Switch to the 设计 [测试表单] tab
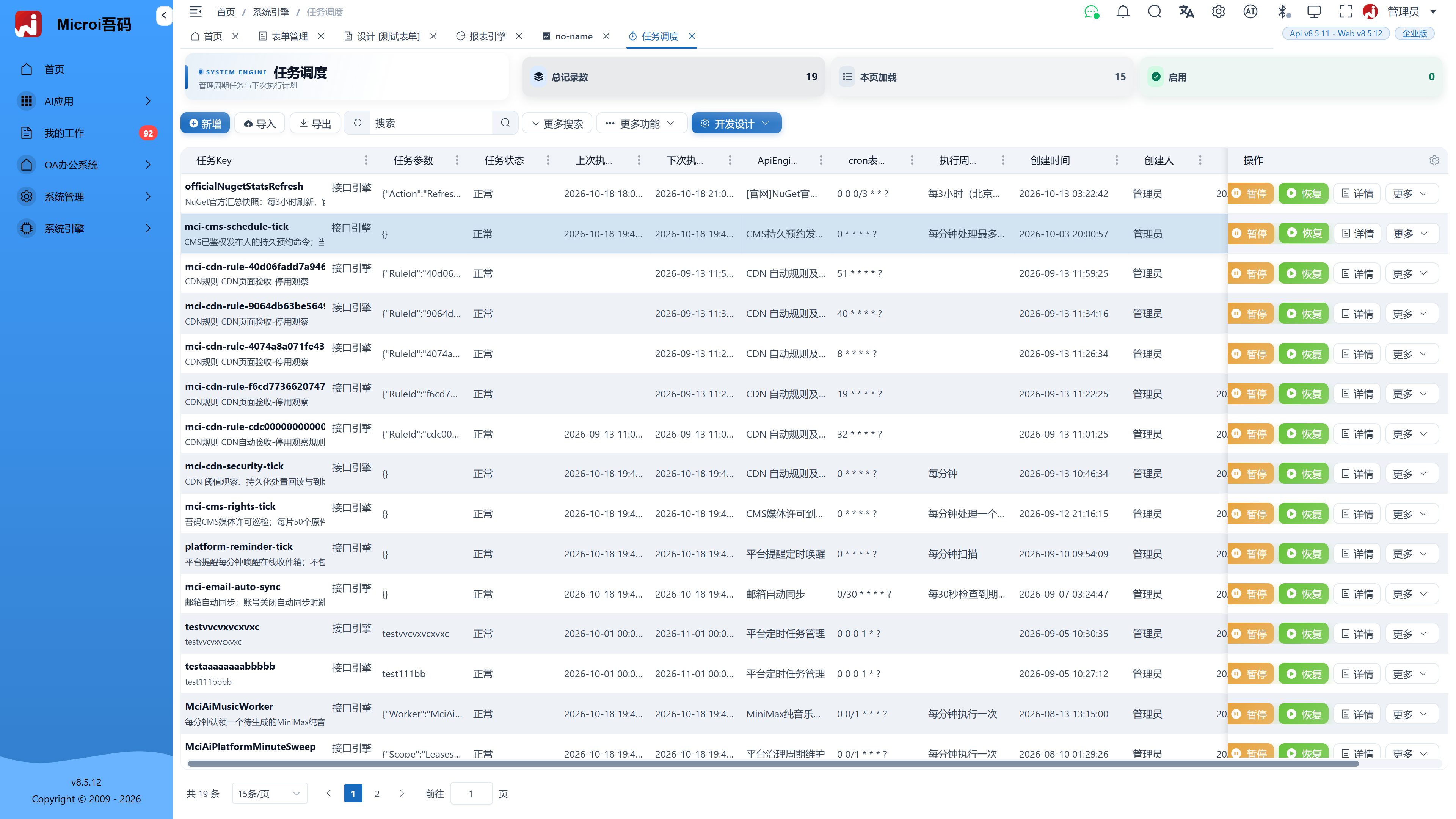Image resolution: width=1456 pixels, height=819 pixels. pyautogui.click(x=382, y=36)
